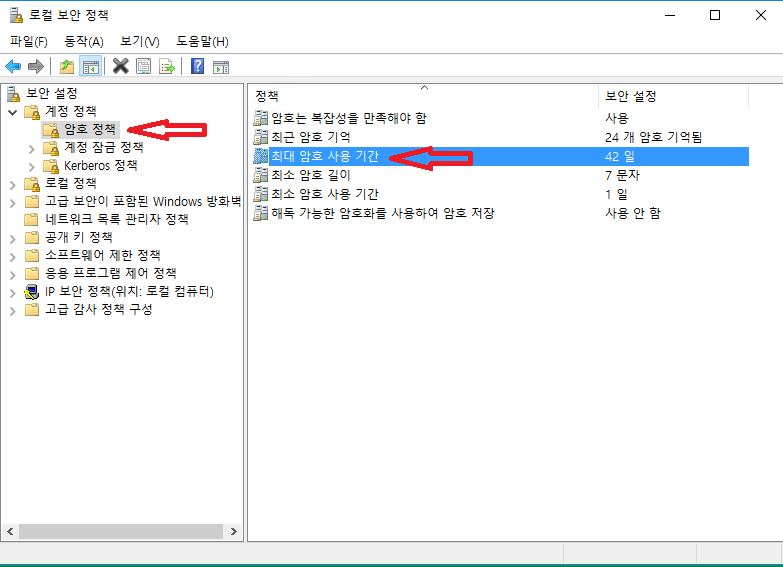Expand the 계정 잠금 정책 node

(32, 148)
